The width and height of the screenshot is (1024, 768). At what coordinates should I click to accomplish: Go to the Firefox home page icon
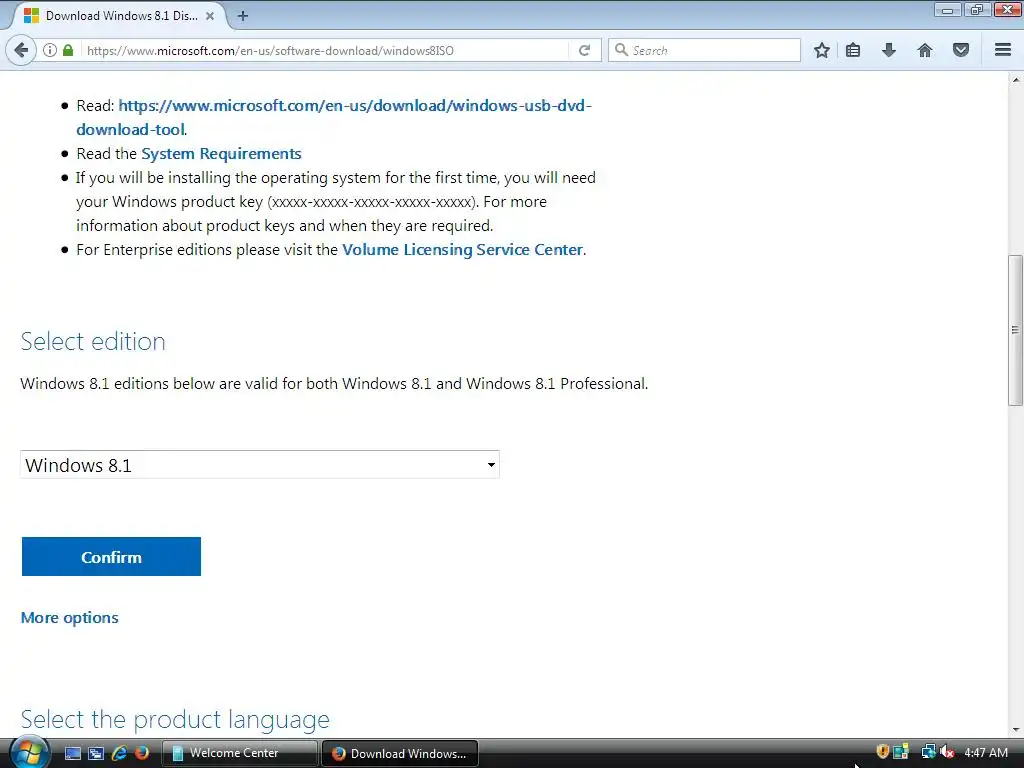coord(925,50)
